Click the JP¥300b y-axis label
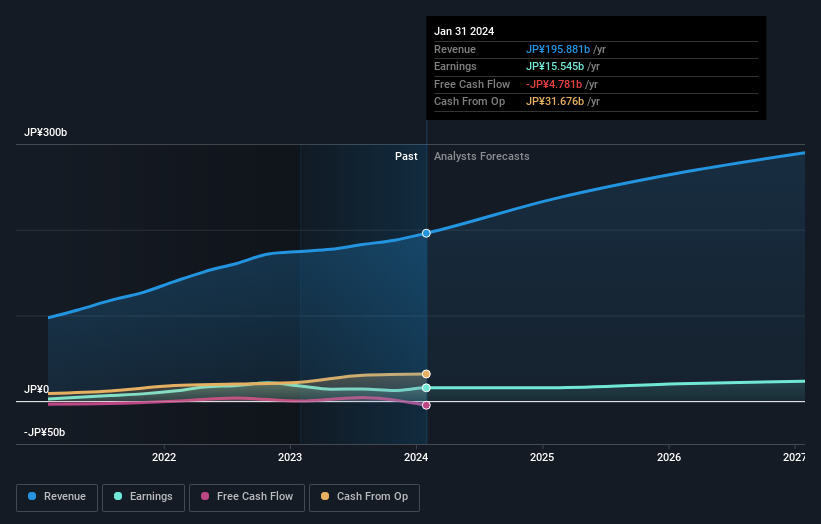 point(46,132)
